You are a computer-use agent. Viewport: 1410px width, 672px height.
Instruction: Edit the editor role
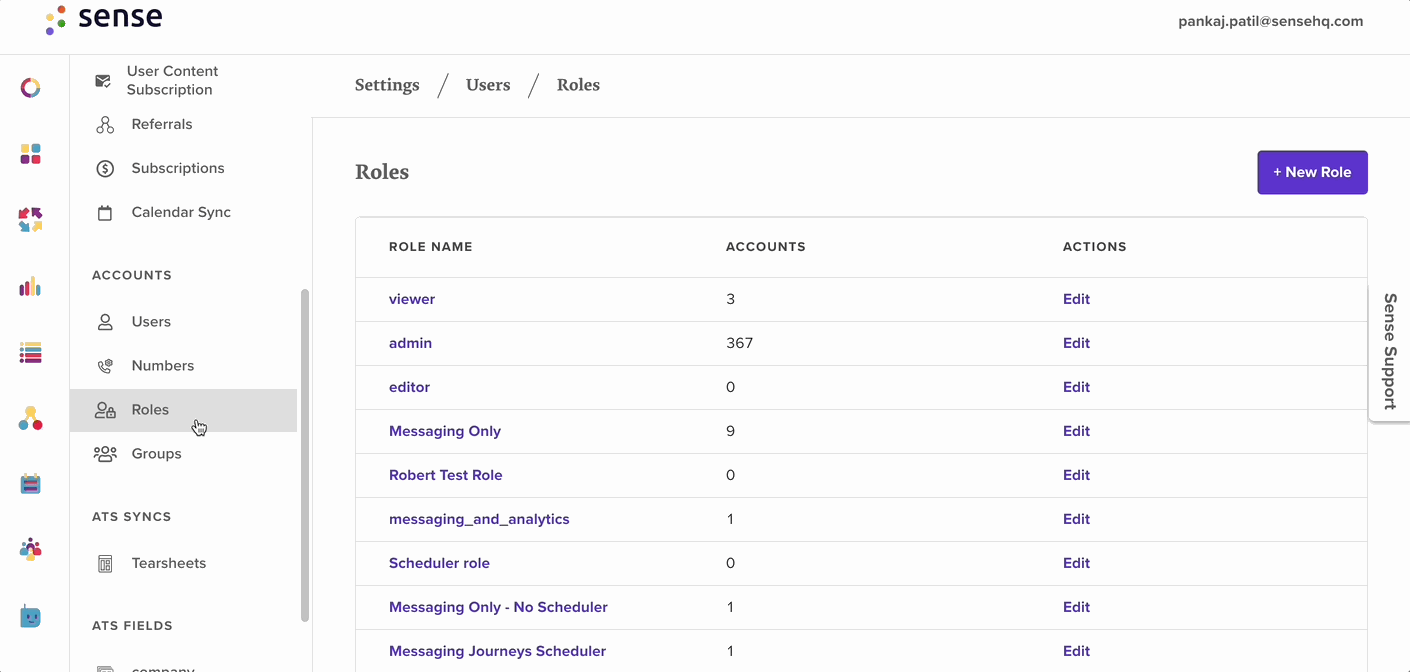[1076, 387]
